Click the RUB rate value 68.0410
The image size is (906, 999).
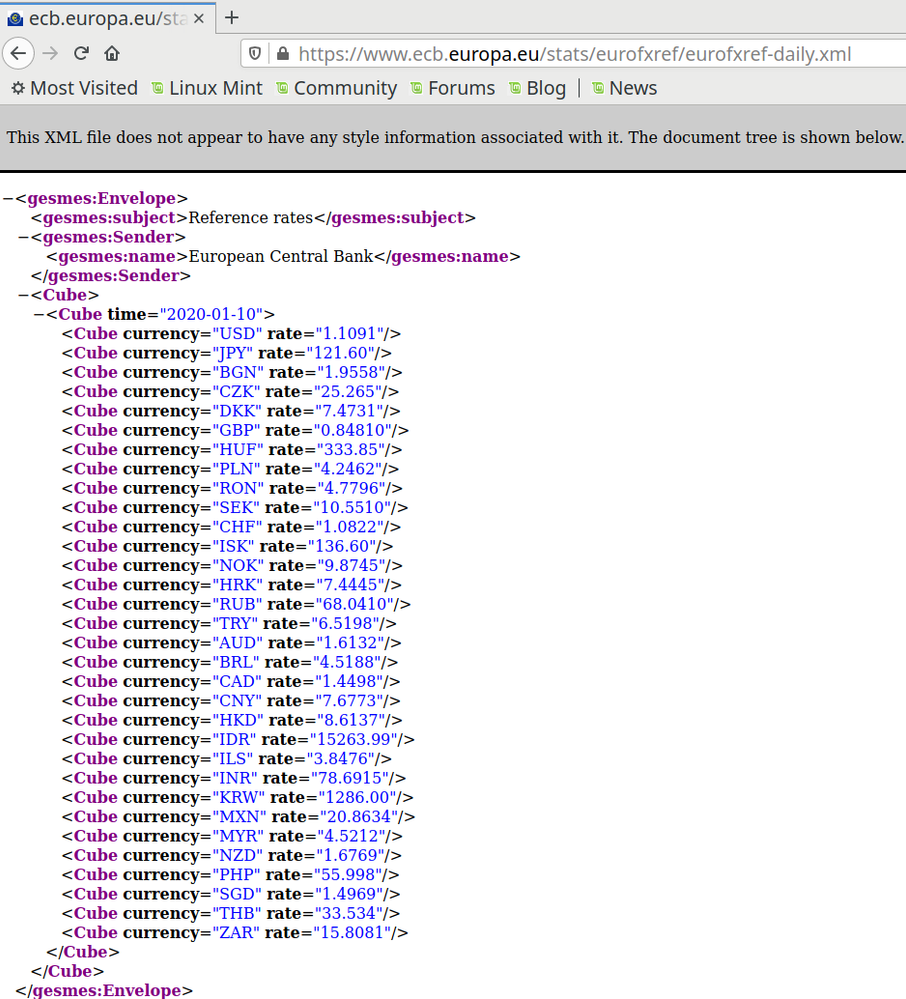355,604
